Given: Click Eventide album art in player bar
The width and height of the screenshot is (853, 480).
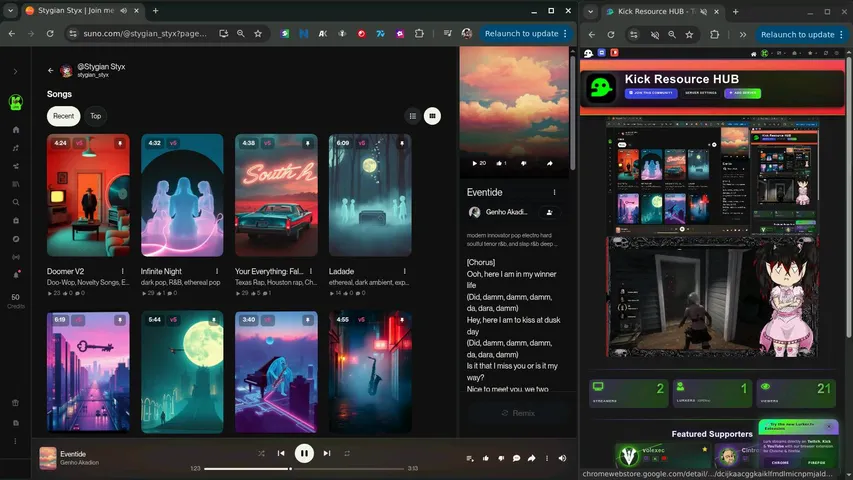Looking at the screenshot, I should pyautogui.click(x=48, y=458).
